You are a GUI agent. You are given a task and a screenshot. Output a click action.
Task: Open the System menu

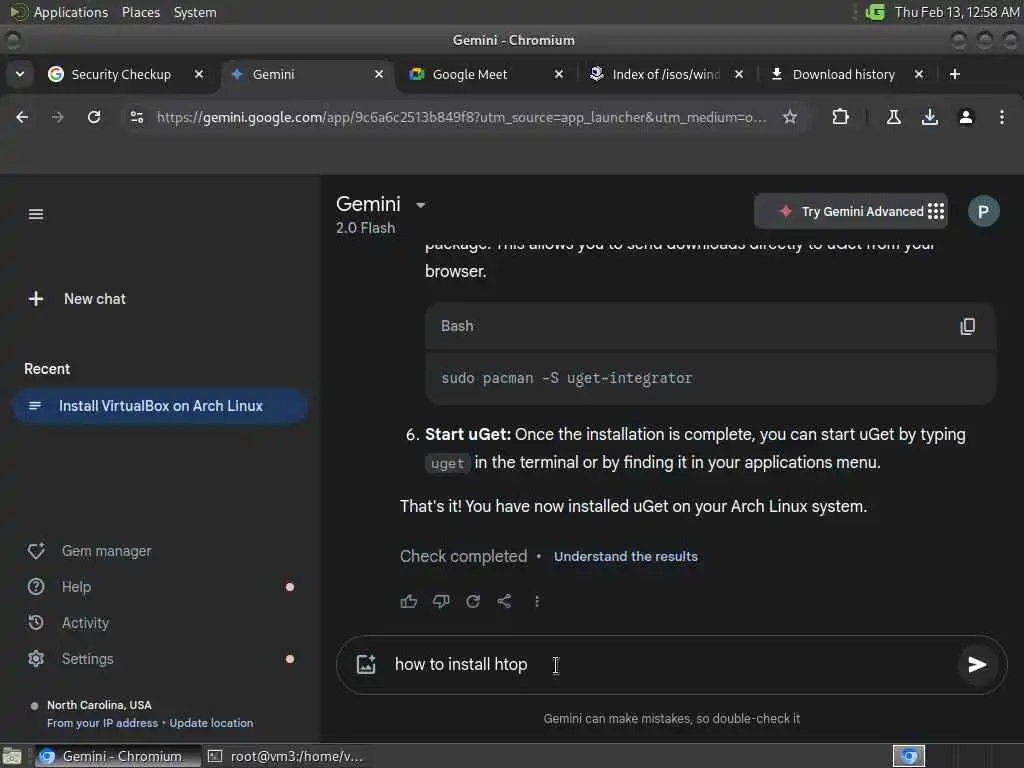point(195,12)
